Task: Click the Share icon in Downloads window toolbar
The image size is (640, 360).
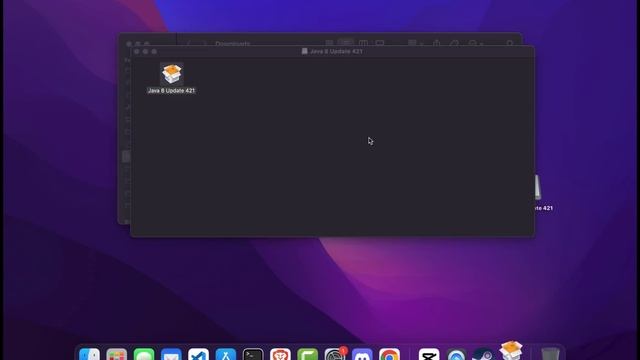Action: (436, 43)
